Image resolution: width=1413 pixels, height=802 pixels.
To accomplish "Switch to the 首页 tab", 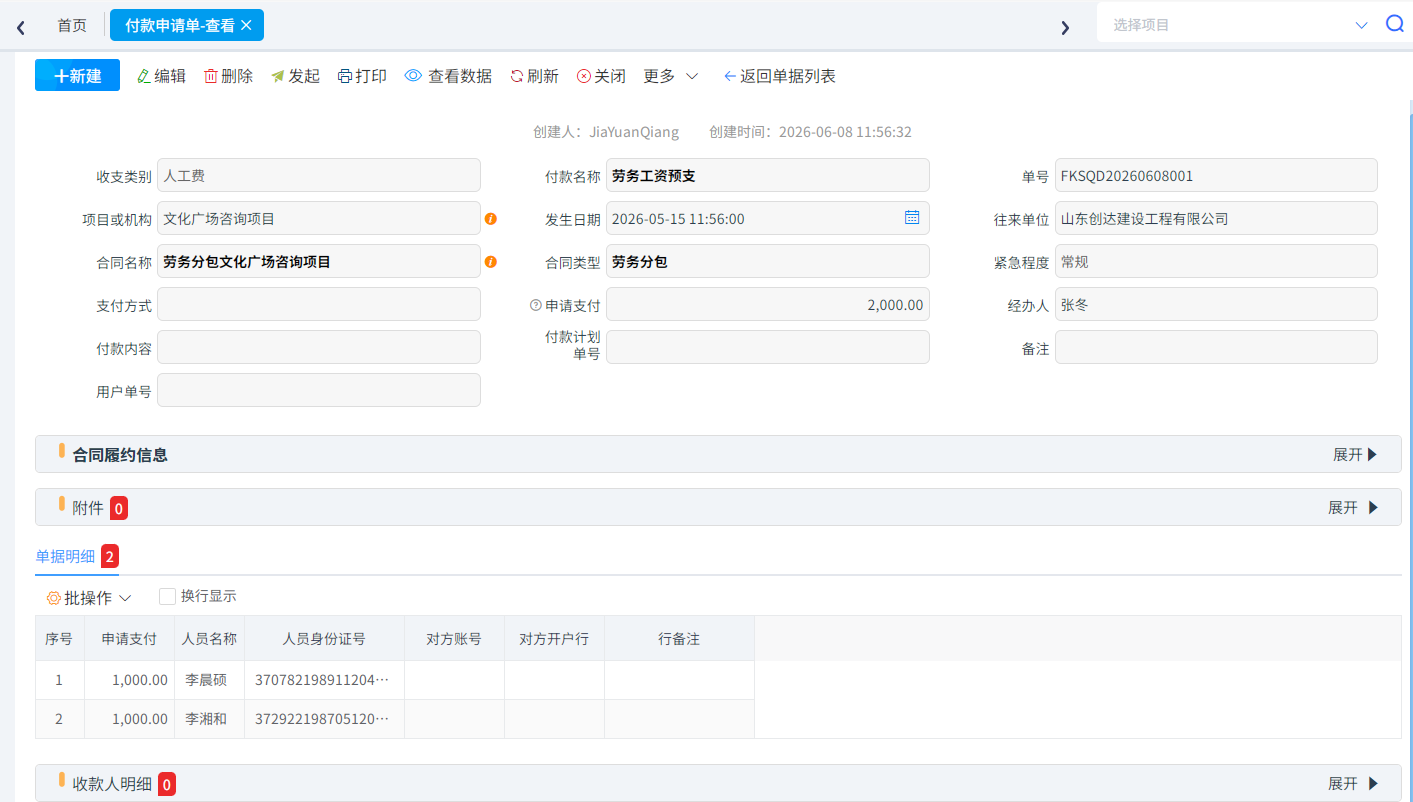I will coord(72,25).
